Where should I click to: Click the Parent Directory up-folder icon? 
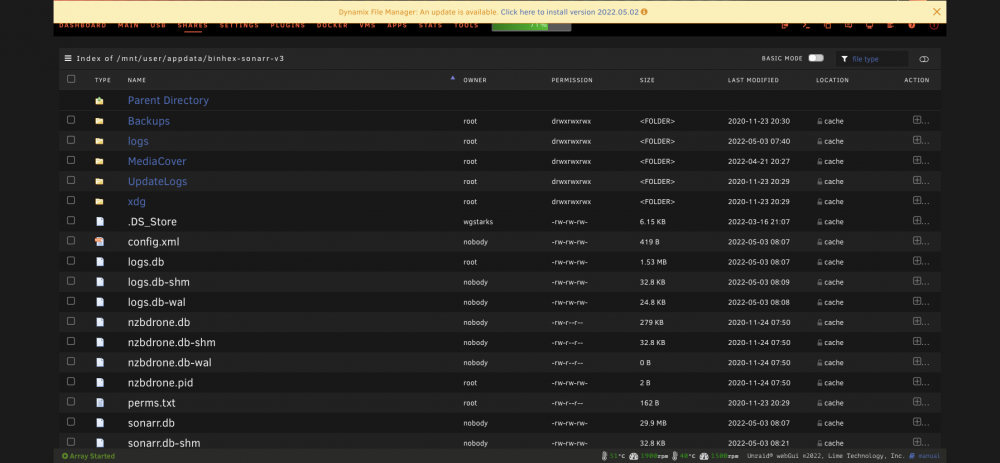[x=99, y=101]
